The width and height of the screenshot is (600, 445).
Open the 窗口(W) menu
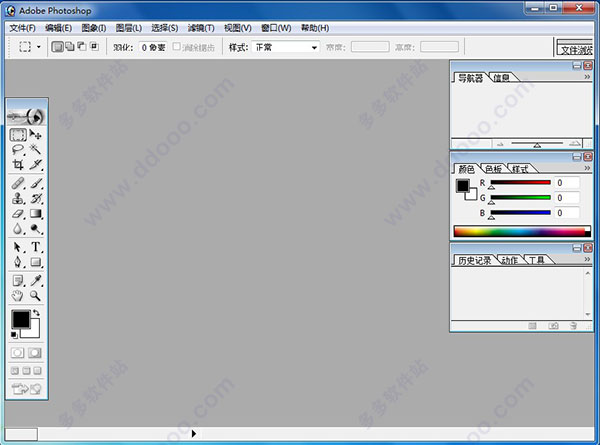276,28
